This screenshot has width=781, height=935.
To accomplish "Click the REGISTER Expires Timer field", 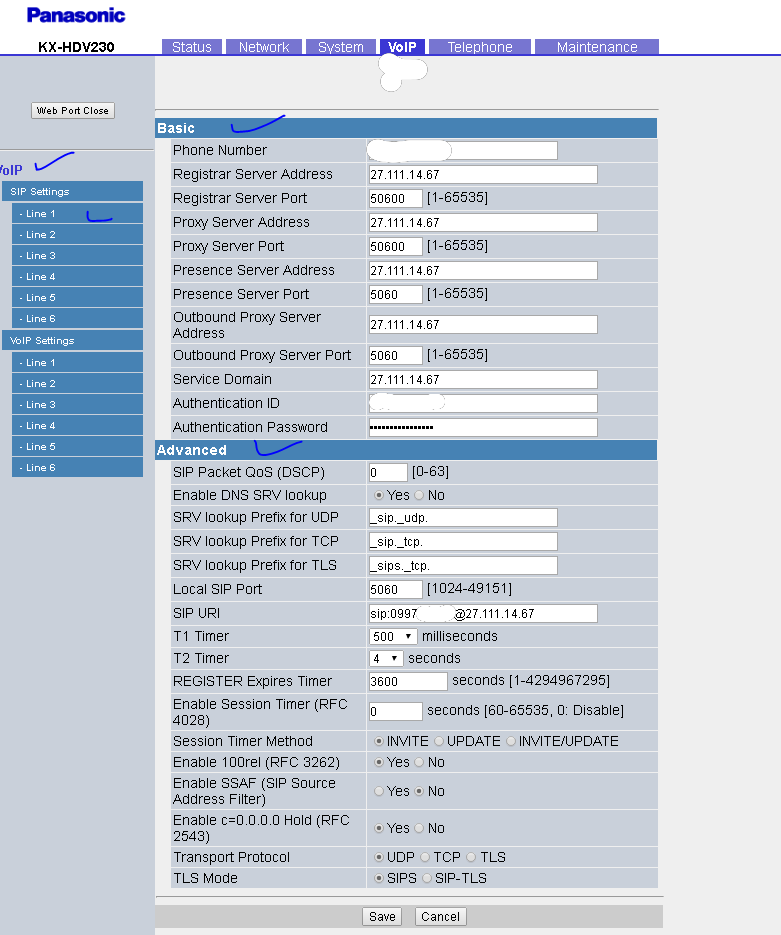I will (407, 681).
